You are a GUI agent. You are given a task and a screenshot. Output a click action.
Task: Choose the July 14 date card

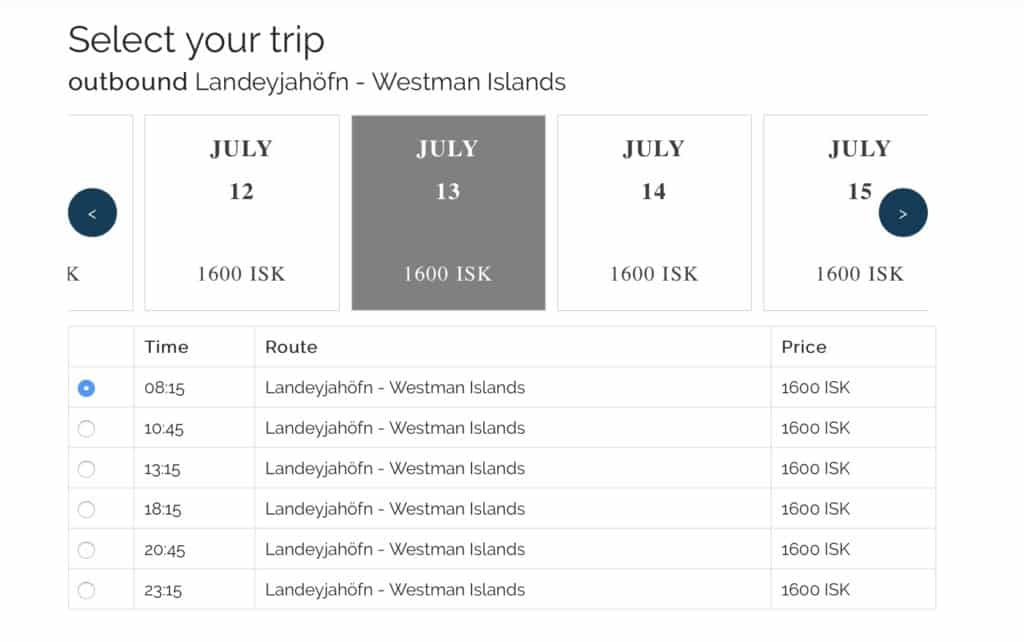[x=654, y=213]
